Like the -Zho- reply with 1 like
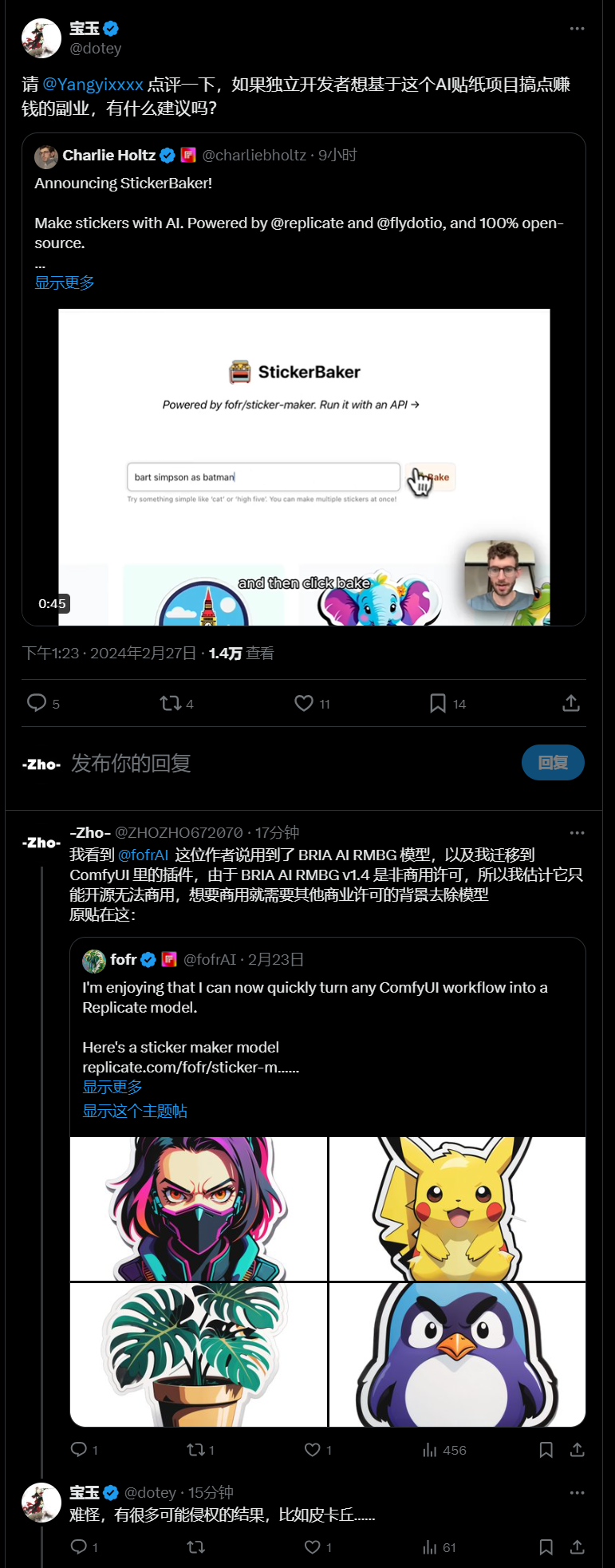 313,1450
